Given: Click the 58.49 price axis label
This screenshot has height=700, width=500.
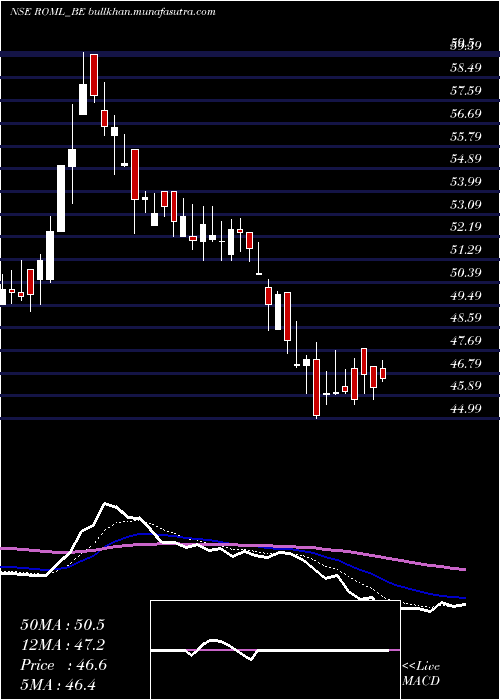Looking at the screenshot, I should click(466, 68).
